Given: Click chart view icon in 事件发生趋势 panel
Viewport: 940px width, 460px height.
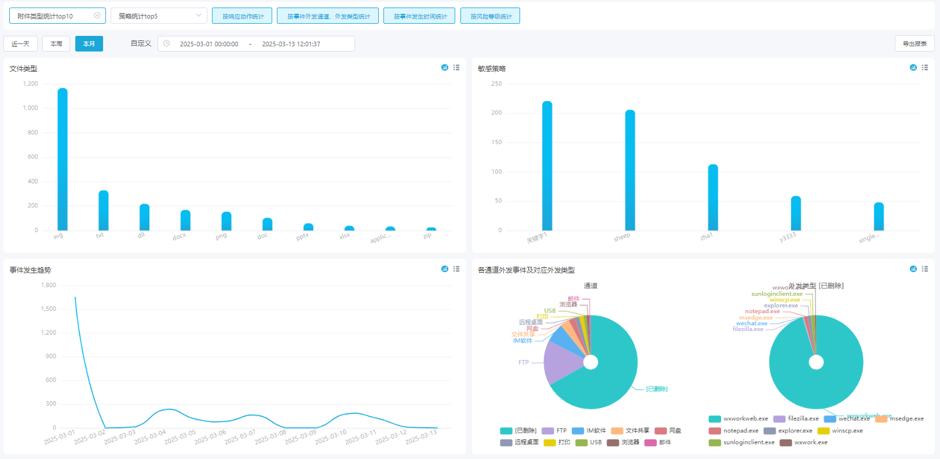Looking at the screenshot, I should tap(444, 269).
